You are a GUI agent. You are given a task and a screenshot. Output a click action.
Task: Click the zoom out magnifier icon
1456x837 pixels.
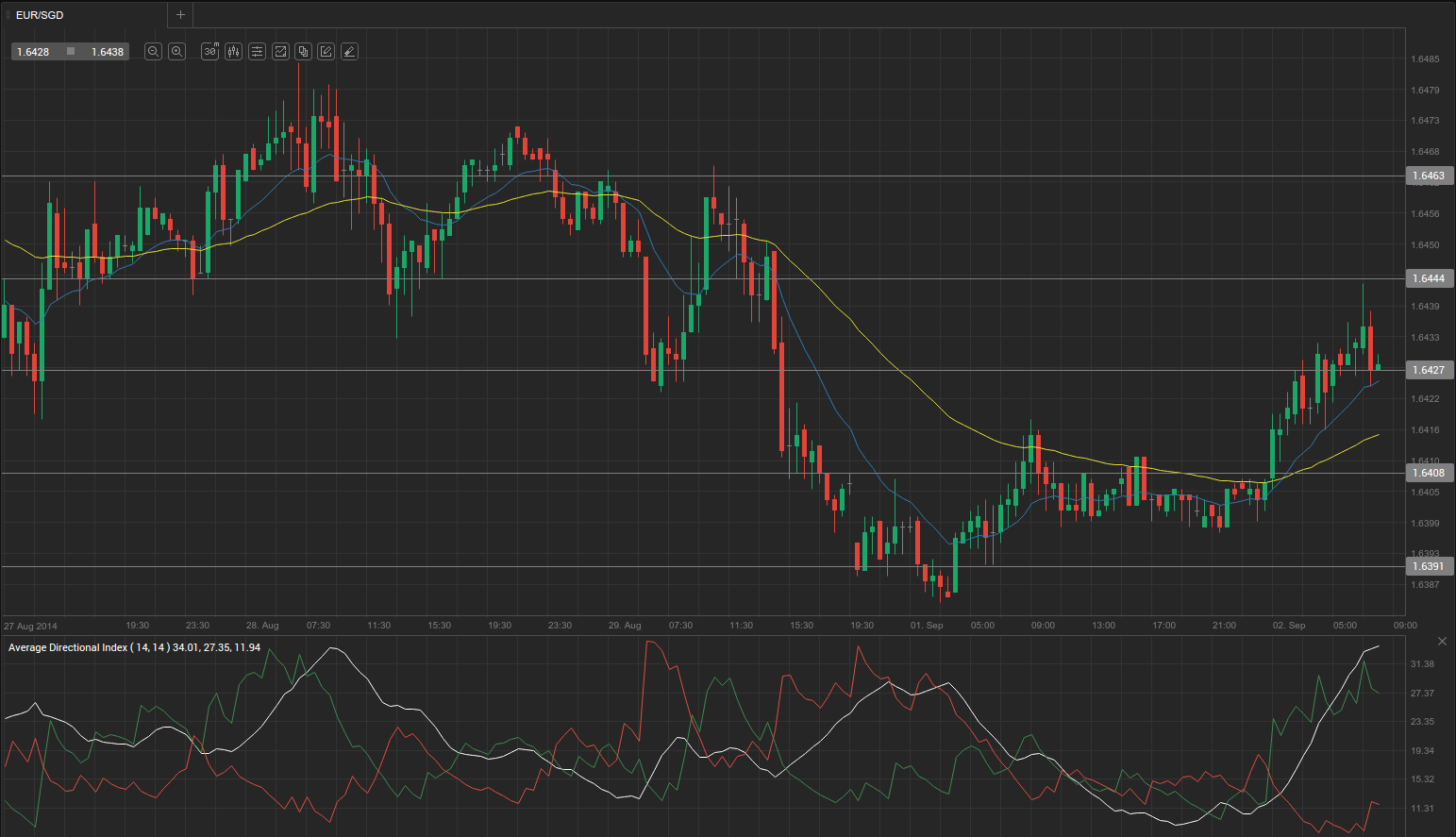click(x=153, y=52)
